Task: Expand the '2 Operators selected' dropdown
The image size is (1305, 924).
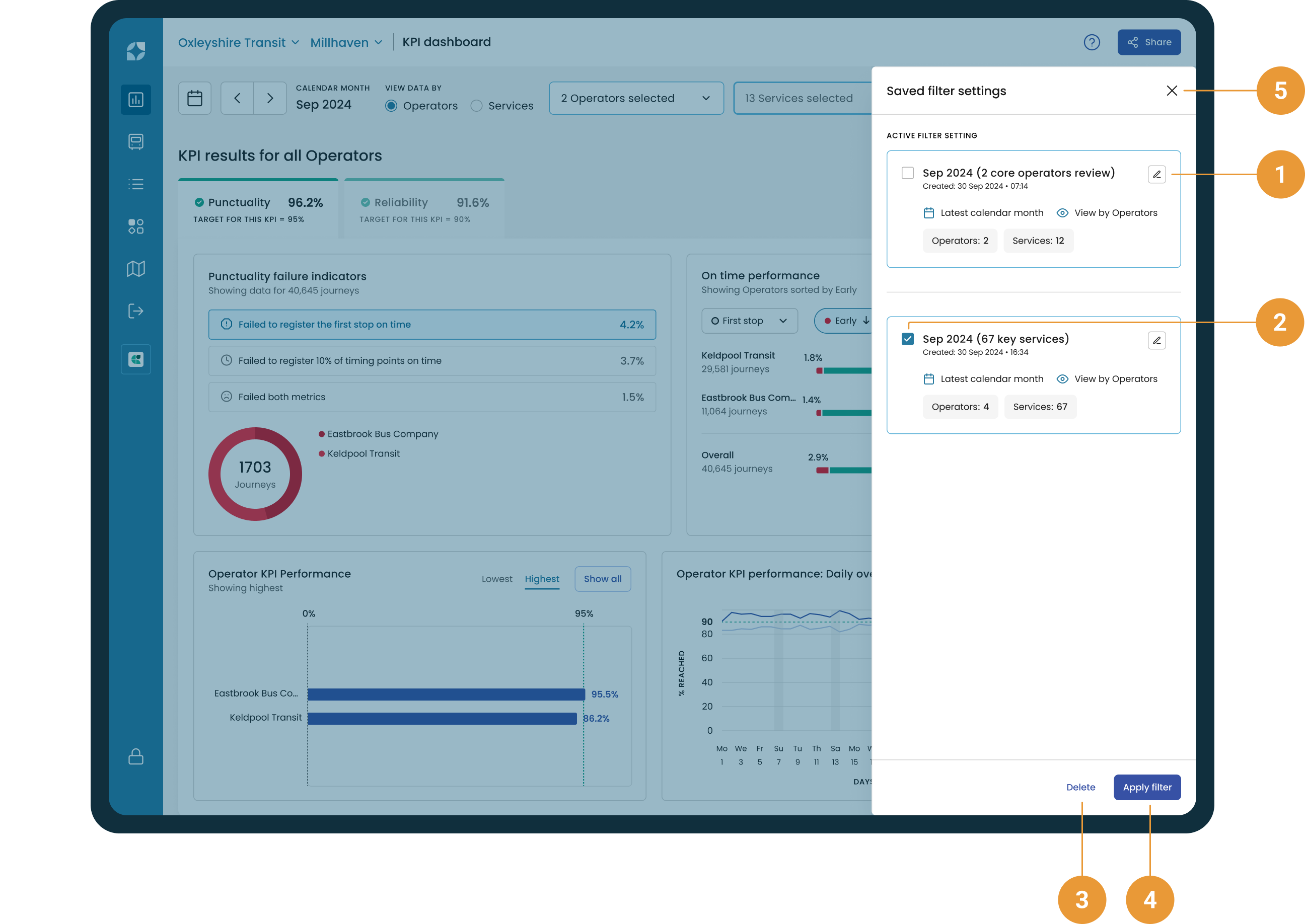Action: coord(636,98)
